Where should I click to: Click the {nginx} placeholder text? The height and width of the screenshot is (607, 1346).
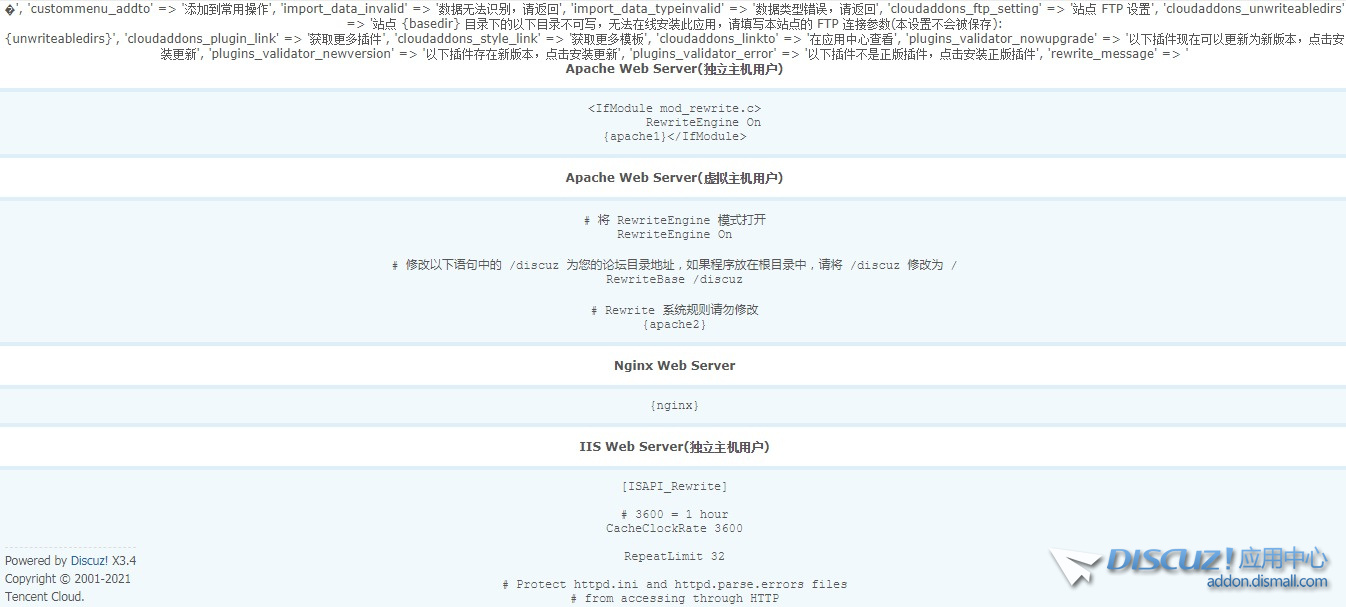pyautogui.click(x=674, y=406)
